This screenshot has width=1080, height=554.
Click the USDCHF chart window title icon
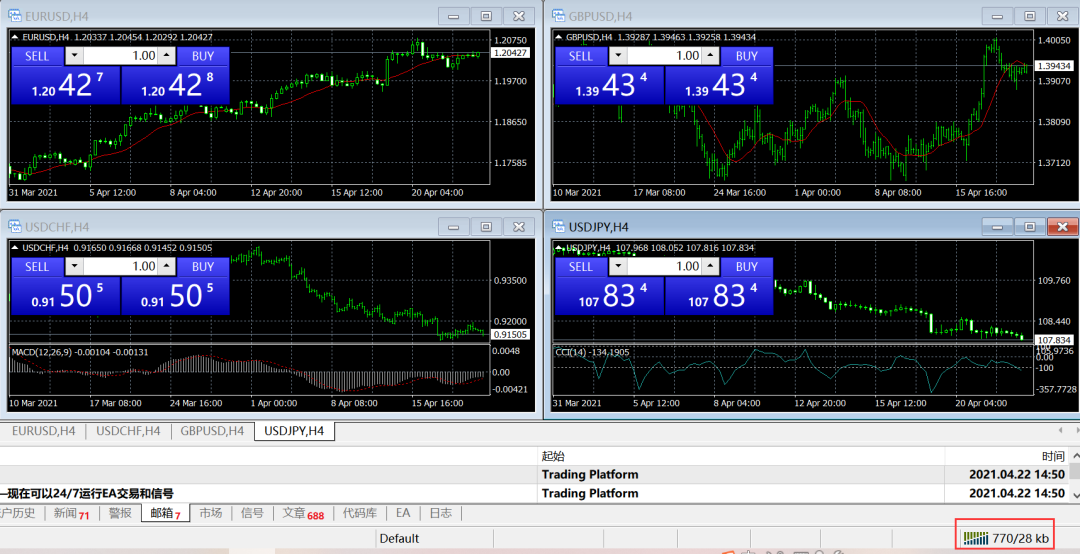point(14,226)
